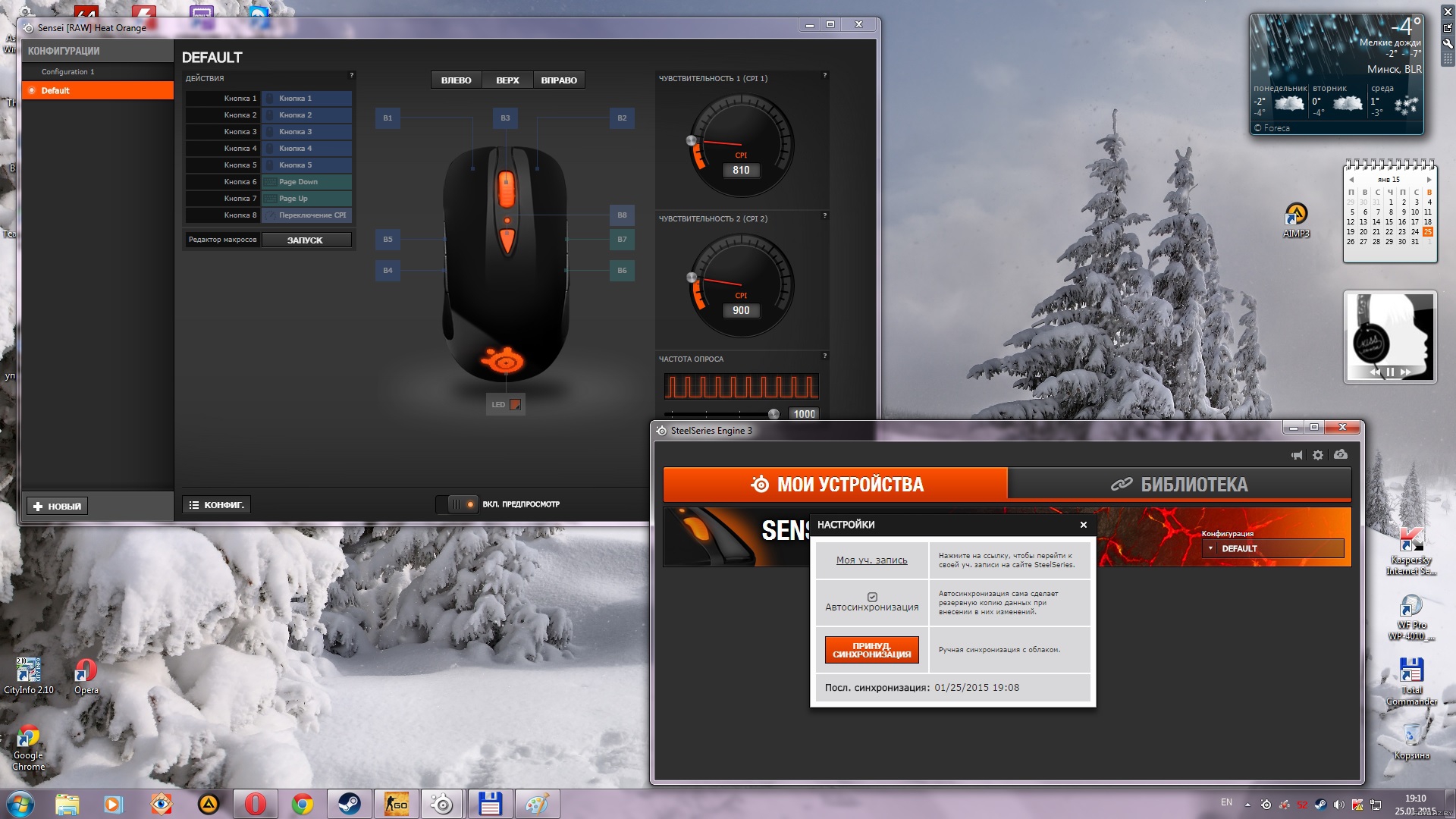Toggle the Автосинхронизация checkbox
Viewport: 1456px width, 819px height.
pyautogui.click(x=872, y=597)
